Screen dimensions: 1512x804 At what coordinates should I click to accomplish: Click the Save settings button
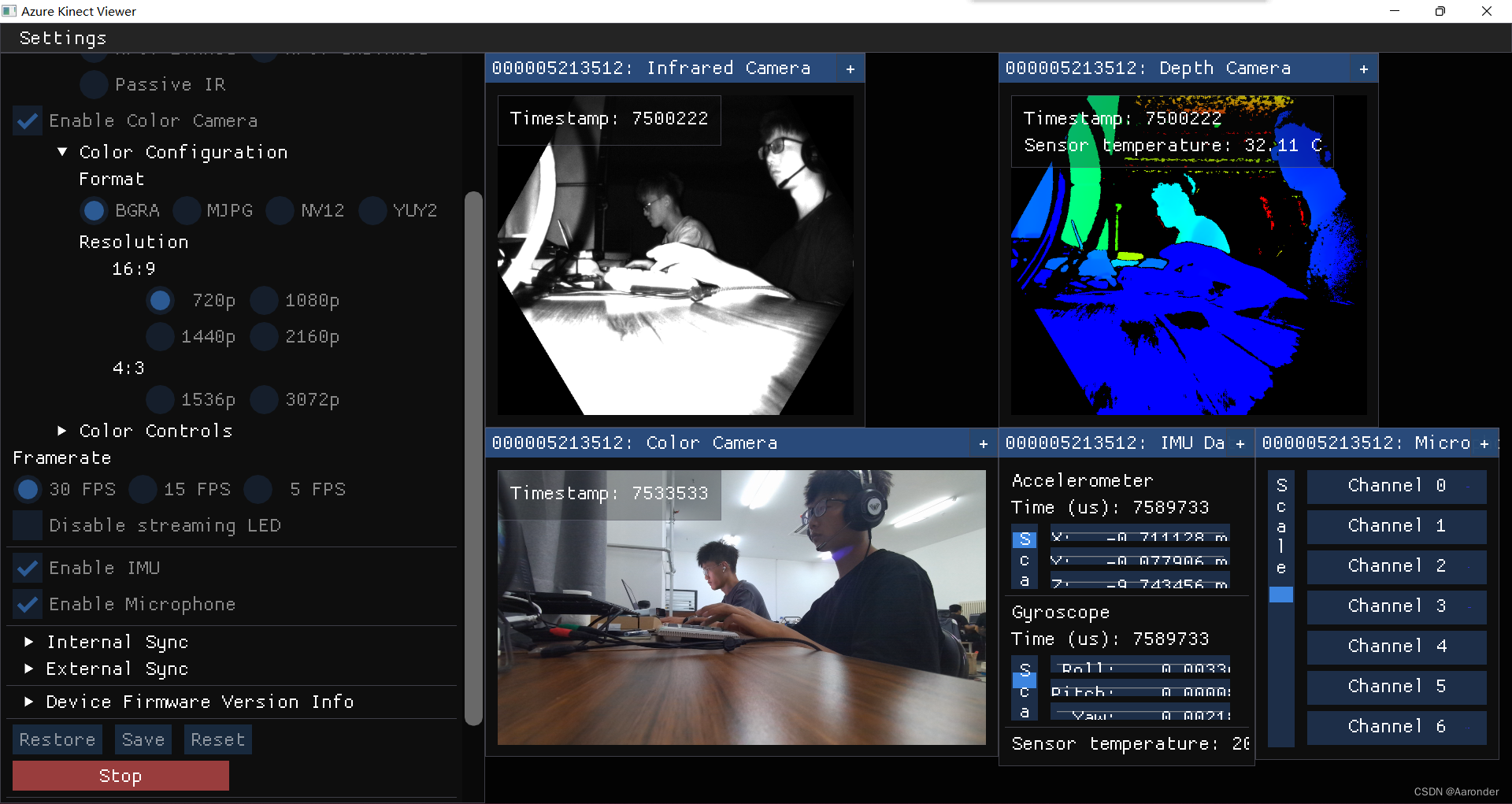click(143, 740)
